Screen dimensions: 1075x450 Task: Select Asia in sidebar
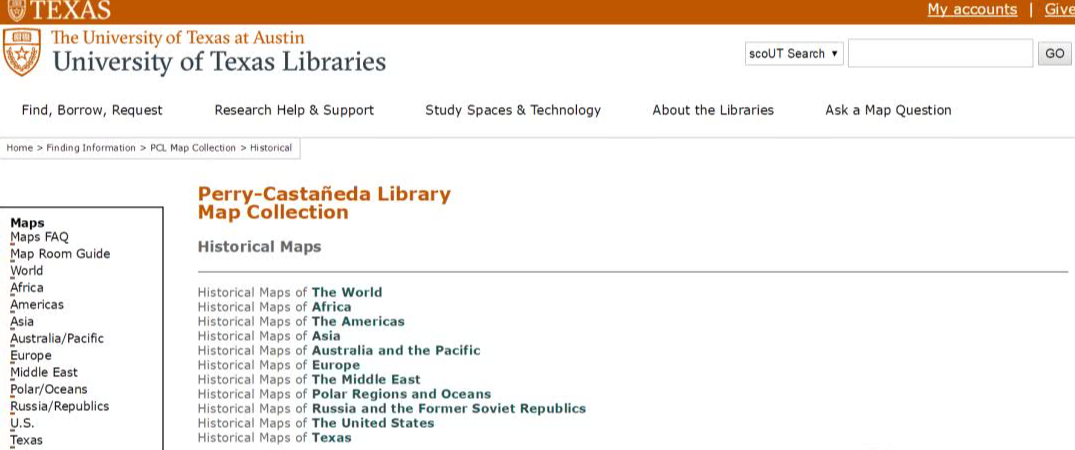click(x=22, y=321)
